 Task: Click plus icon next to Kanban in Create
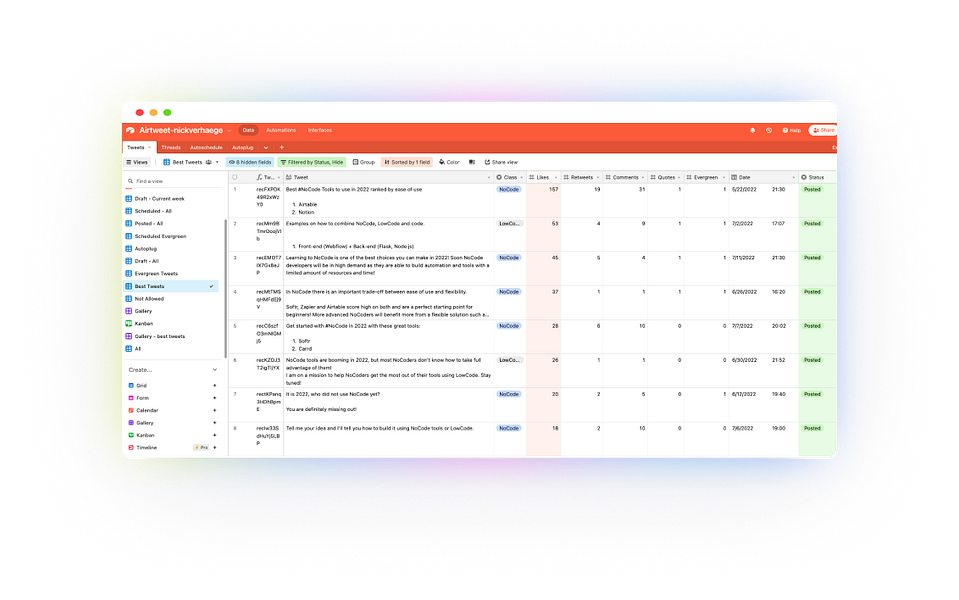(215, 435)
